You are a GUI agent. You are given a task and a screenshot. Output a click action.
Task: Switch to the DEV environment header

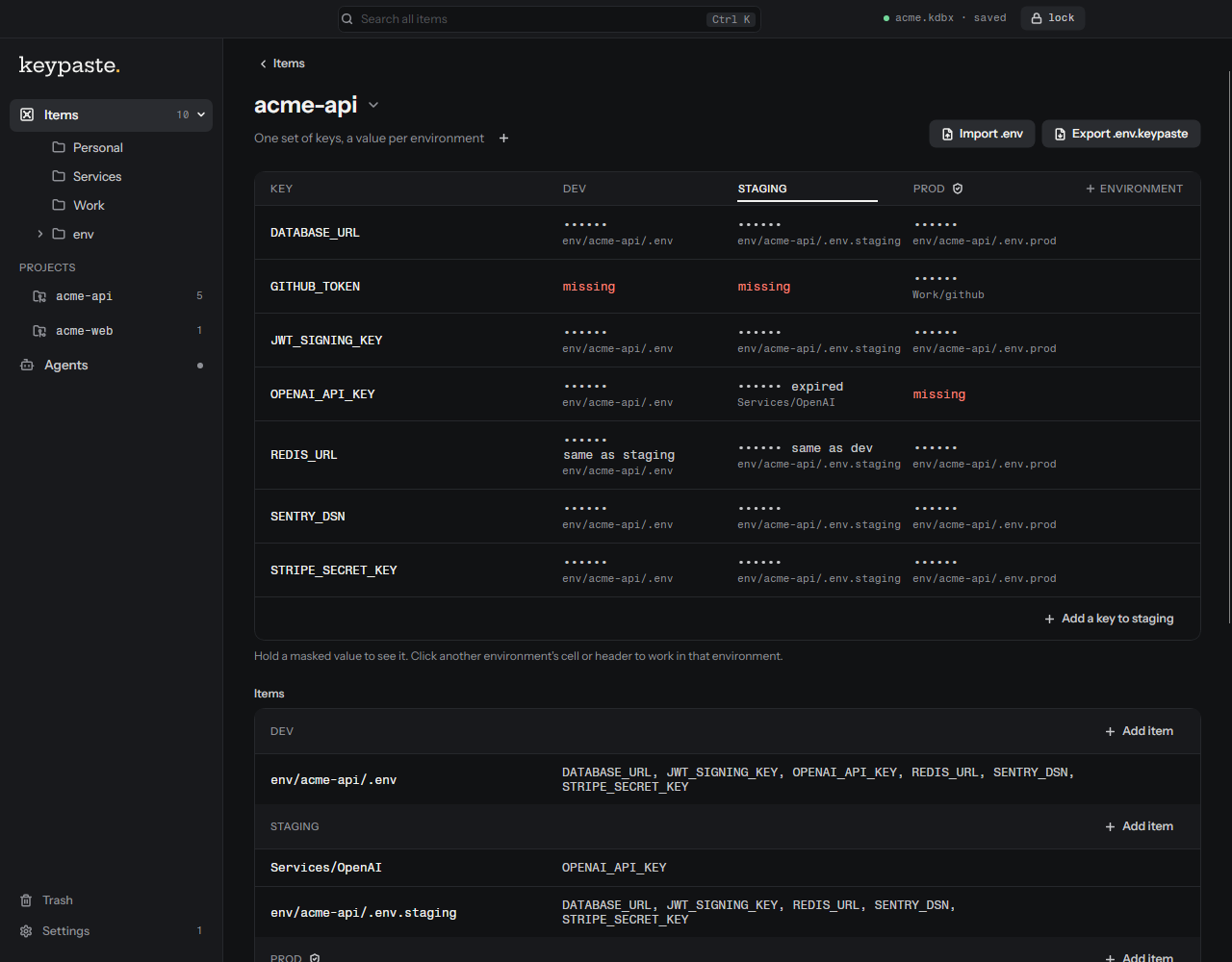click(575, 189)
